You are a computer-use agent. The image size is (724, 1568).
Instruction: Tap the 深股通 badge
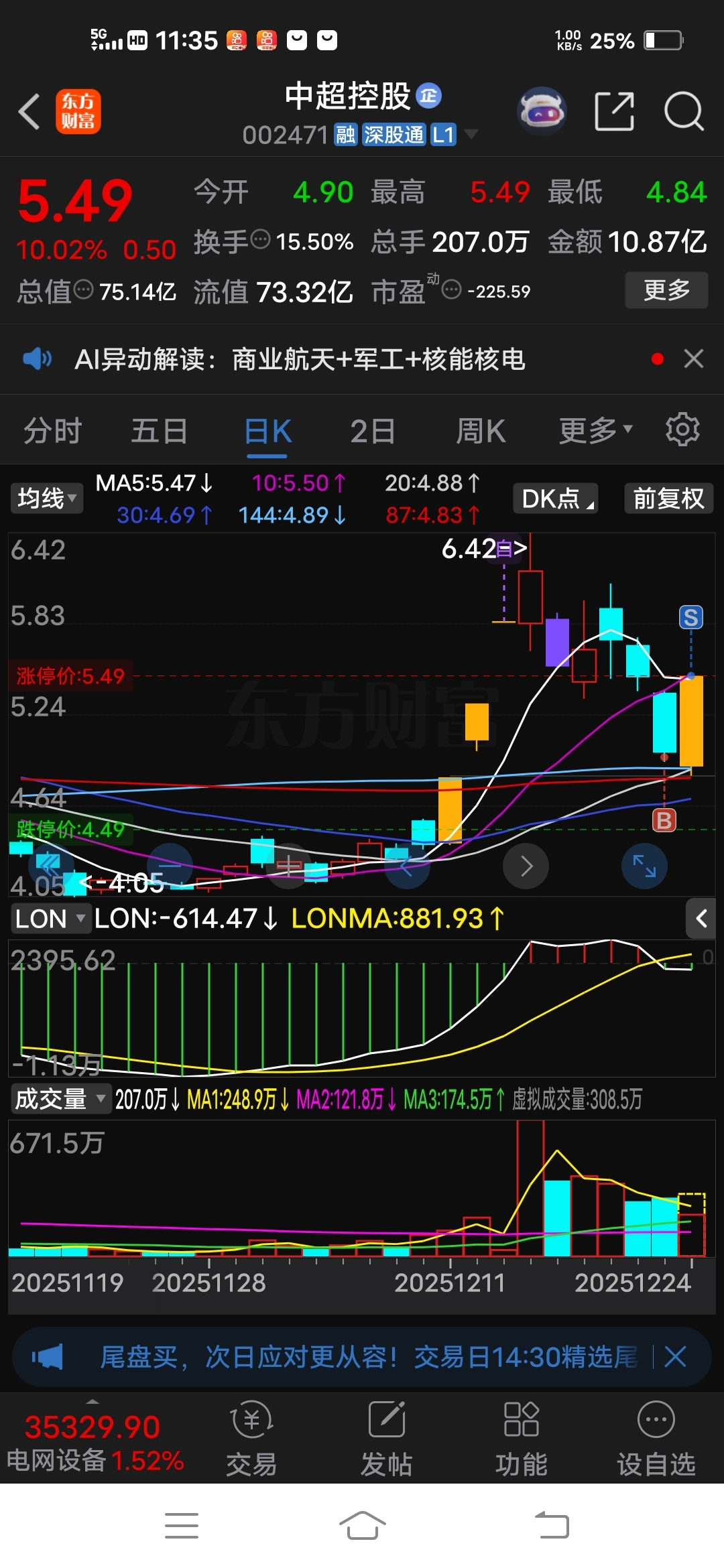coord(394,135)
